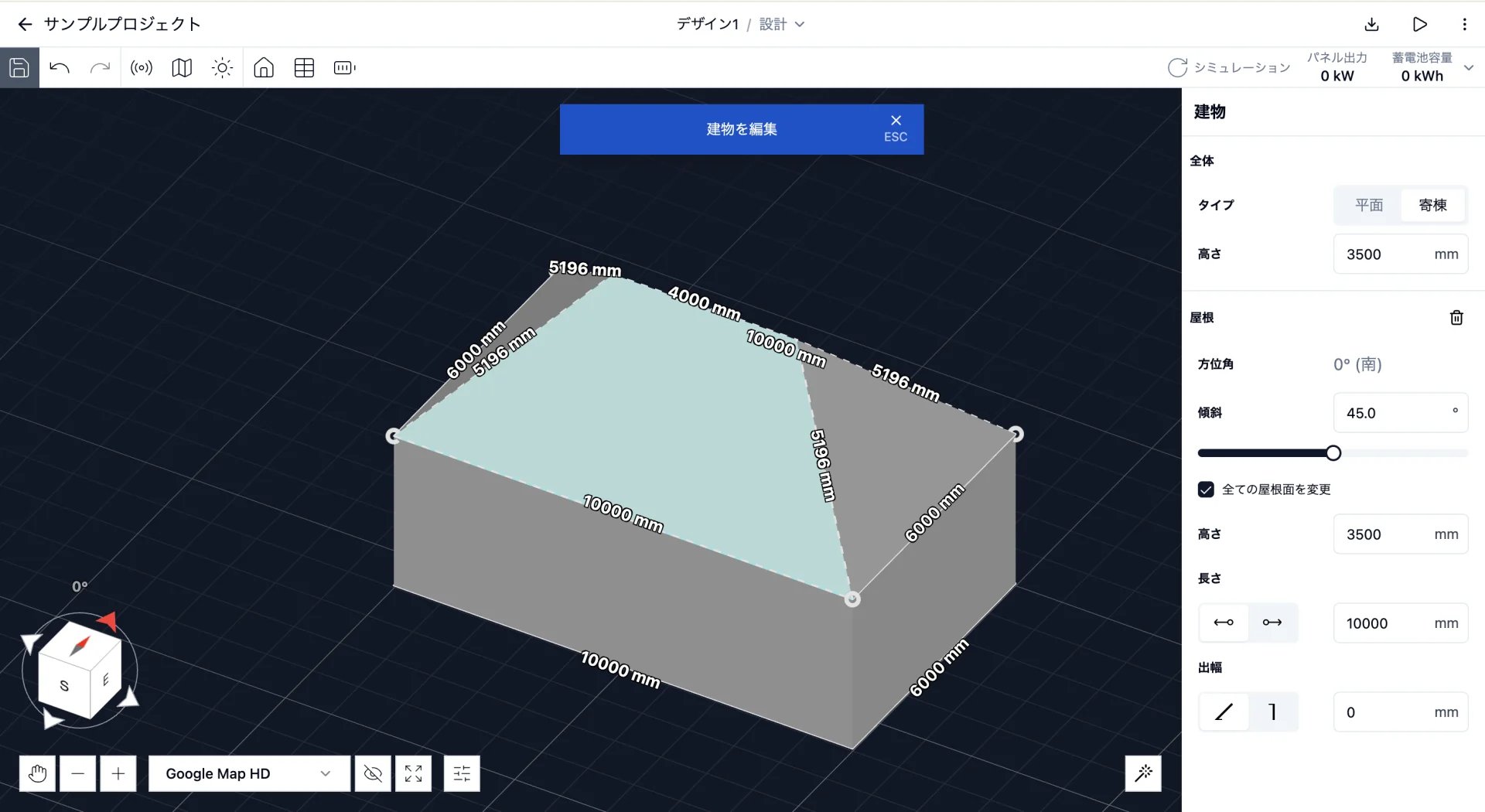Open the display settings sliders icon

pyautogui.click(x=462, y=773)
